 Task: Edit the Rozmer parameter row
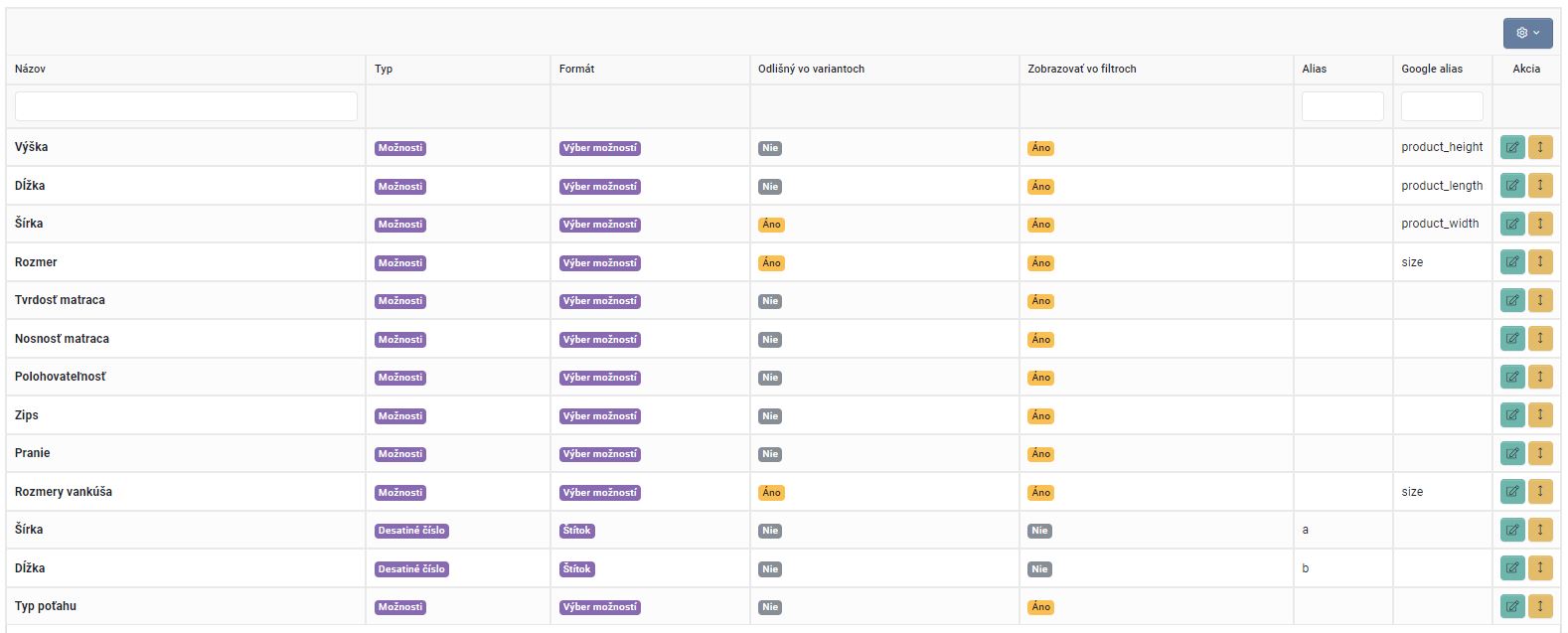click(1511, 262)
